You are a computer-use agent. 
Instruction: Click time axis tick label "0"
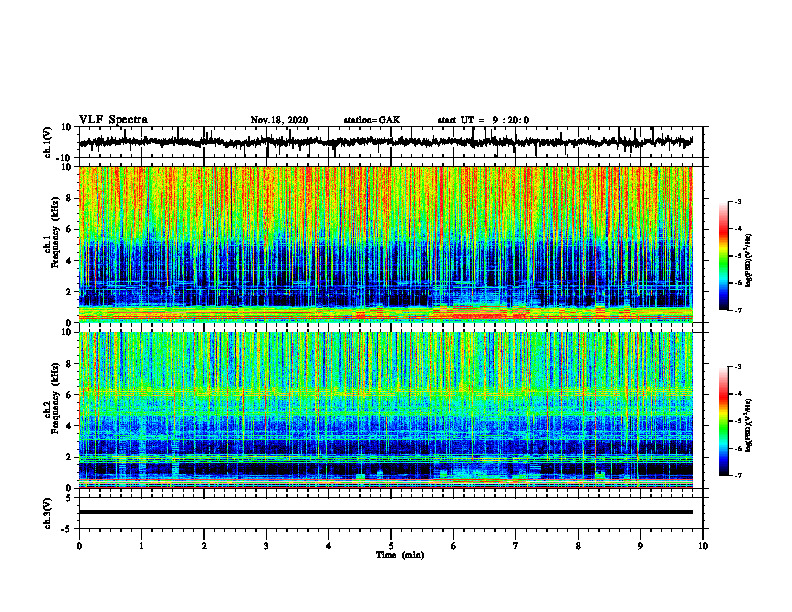coord(79,546)
